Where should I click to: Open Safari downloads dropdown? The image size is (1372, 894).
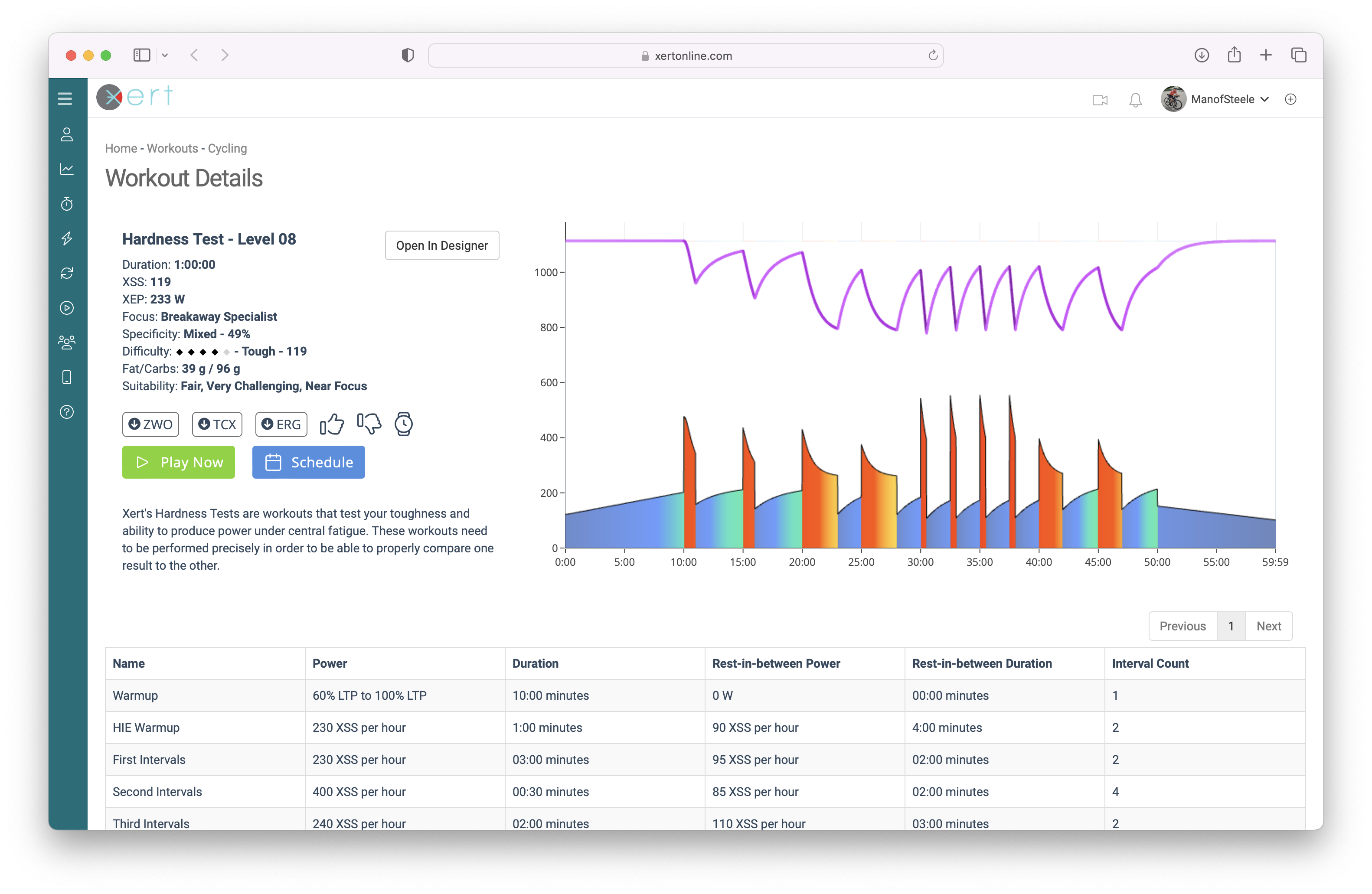tap(1201, 55)
